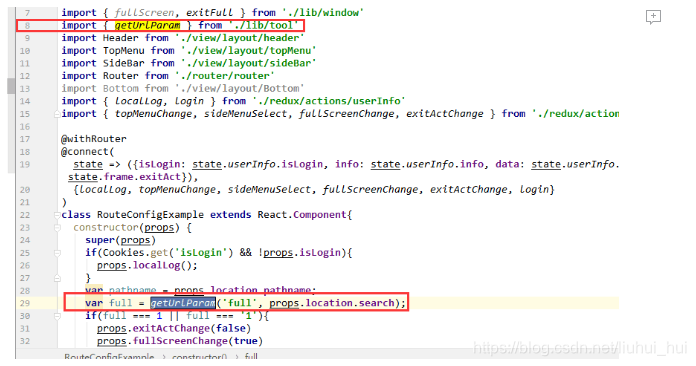
Task: Click line number 13 in the gutter
Action: coord(25,89)
